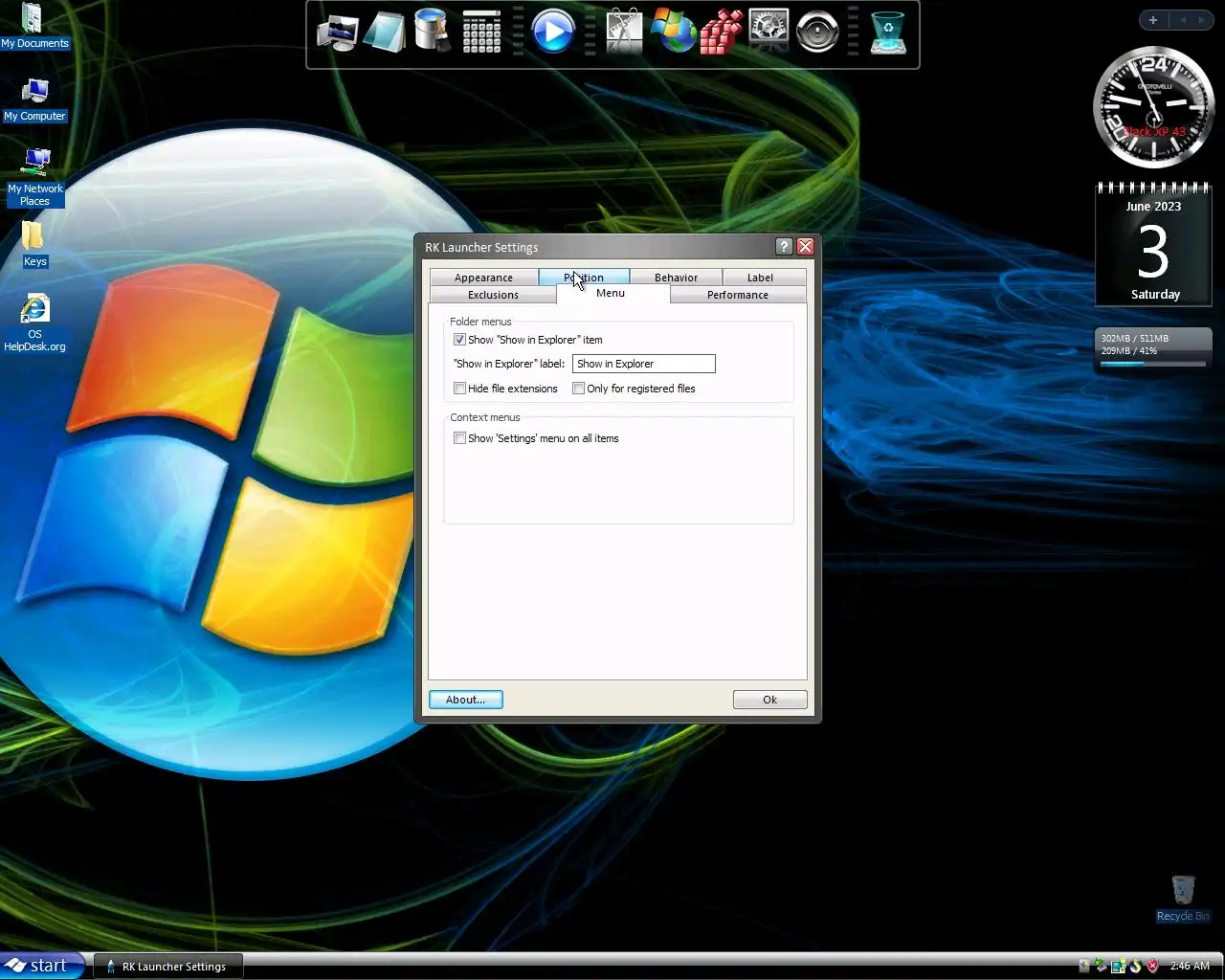Select the Menu tab
This screenshot has height=980, width=1225.
pos(611,293)
